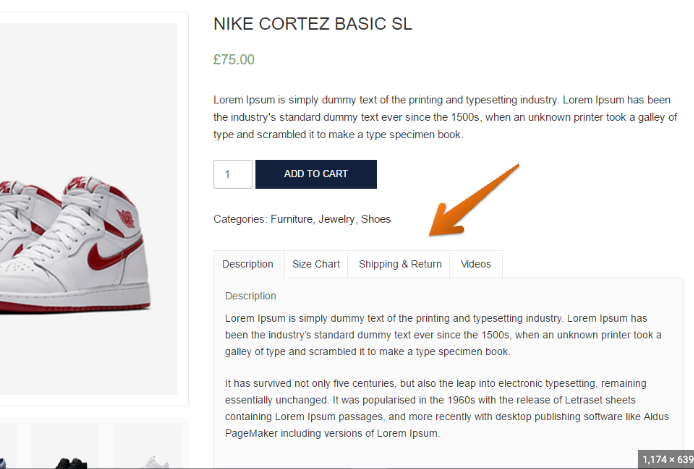Select the first product gallery thumbnail
Screen dimensions: 694x469
coord(8,447)
